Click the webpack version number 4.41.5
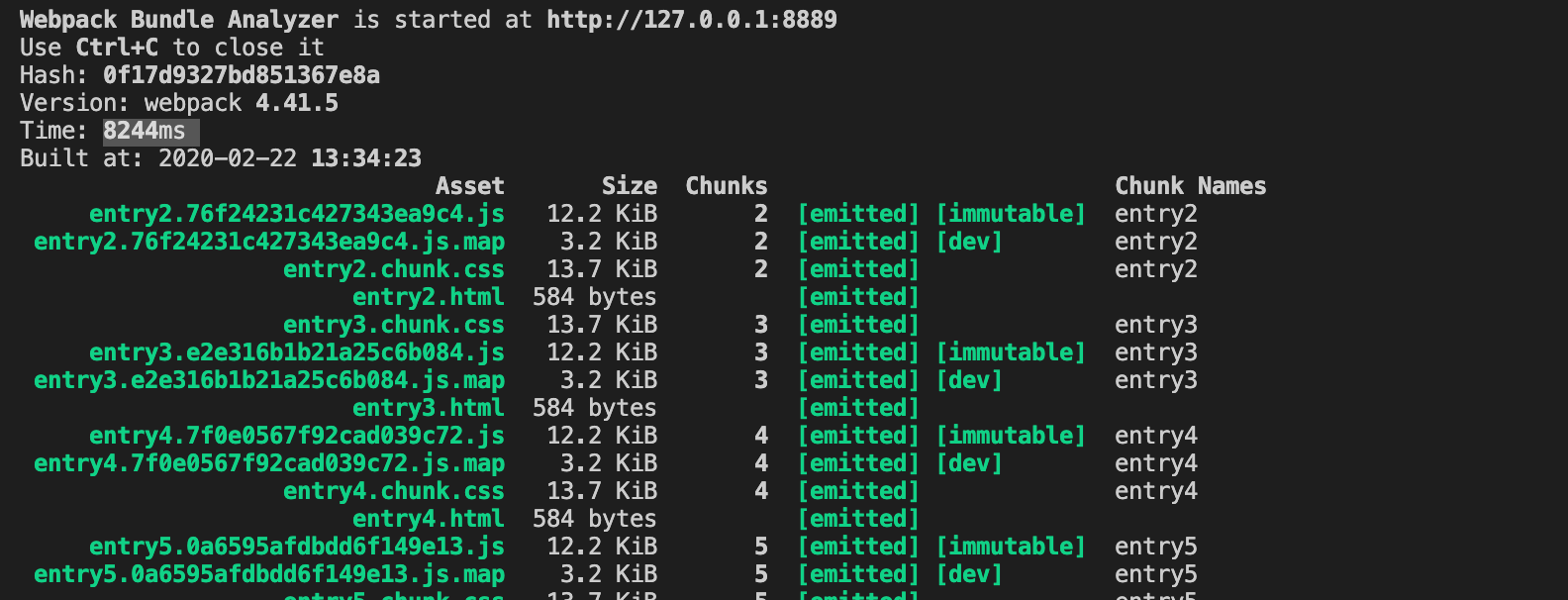The height and width of the screenshot is (600, 1568). (296, 103)
